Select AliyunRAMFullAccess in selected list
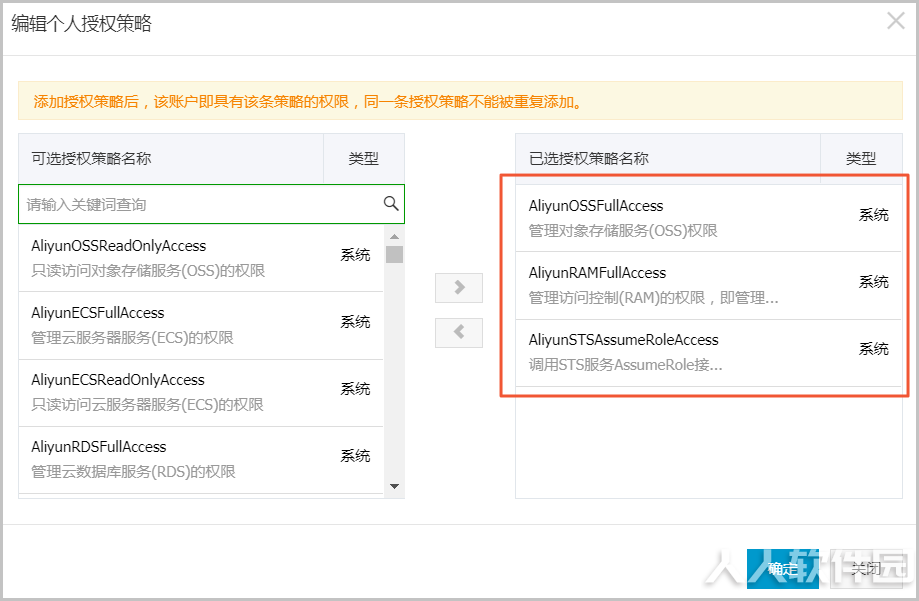 tap(709, 286)
